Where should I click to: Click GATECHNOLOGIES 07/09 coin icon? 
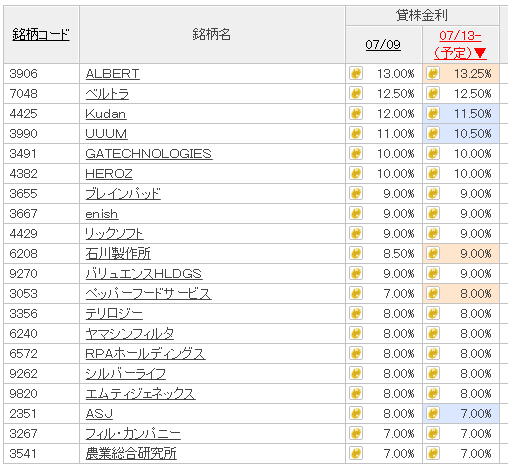pos(356,153)
